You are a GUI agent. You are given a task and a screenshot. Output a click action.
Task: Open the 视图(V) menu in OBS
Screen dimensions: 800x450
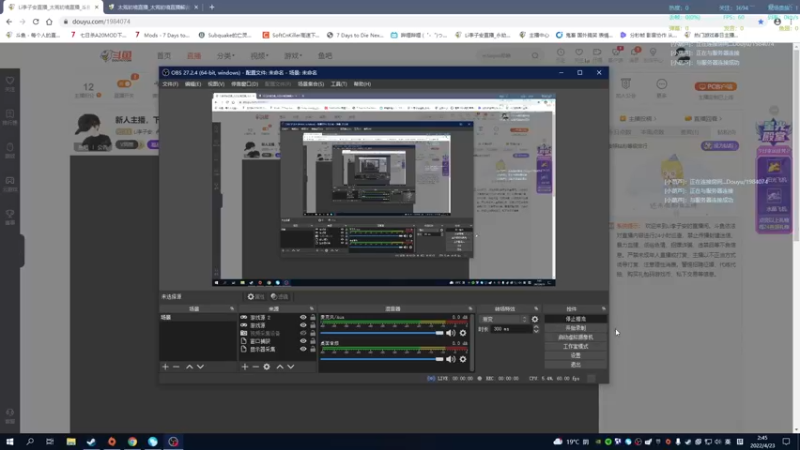(216, 84)
